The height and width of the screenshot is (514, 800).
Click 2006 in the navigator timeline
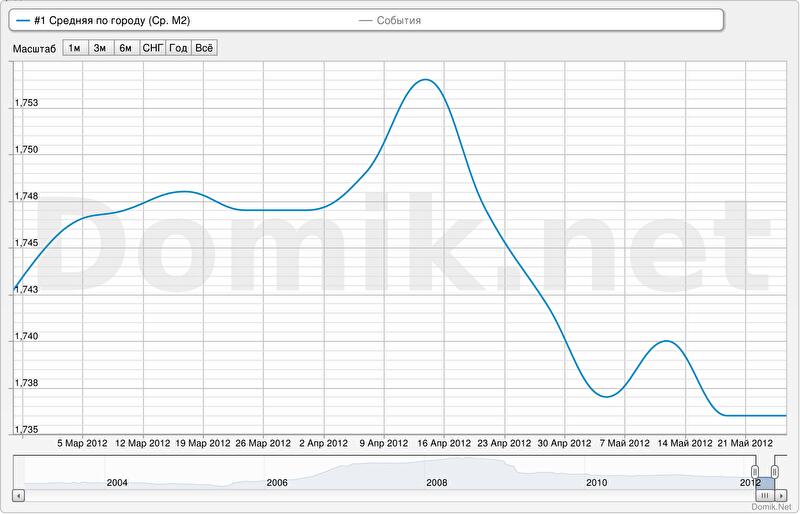[277, 482]
